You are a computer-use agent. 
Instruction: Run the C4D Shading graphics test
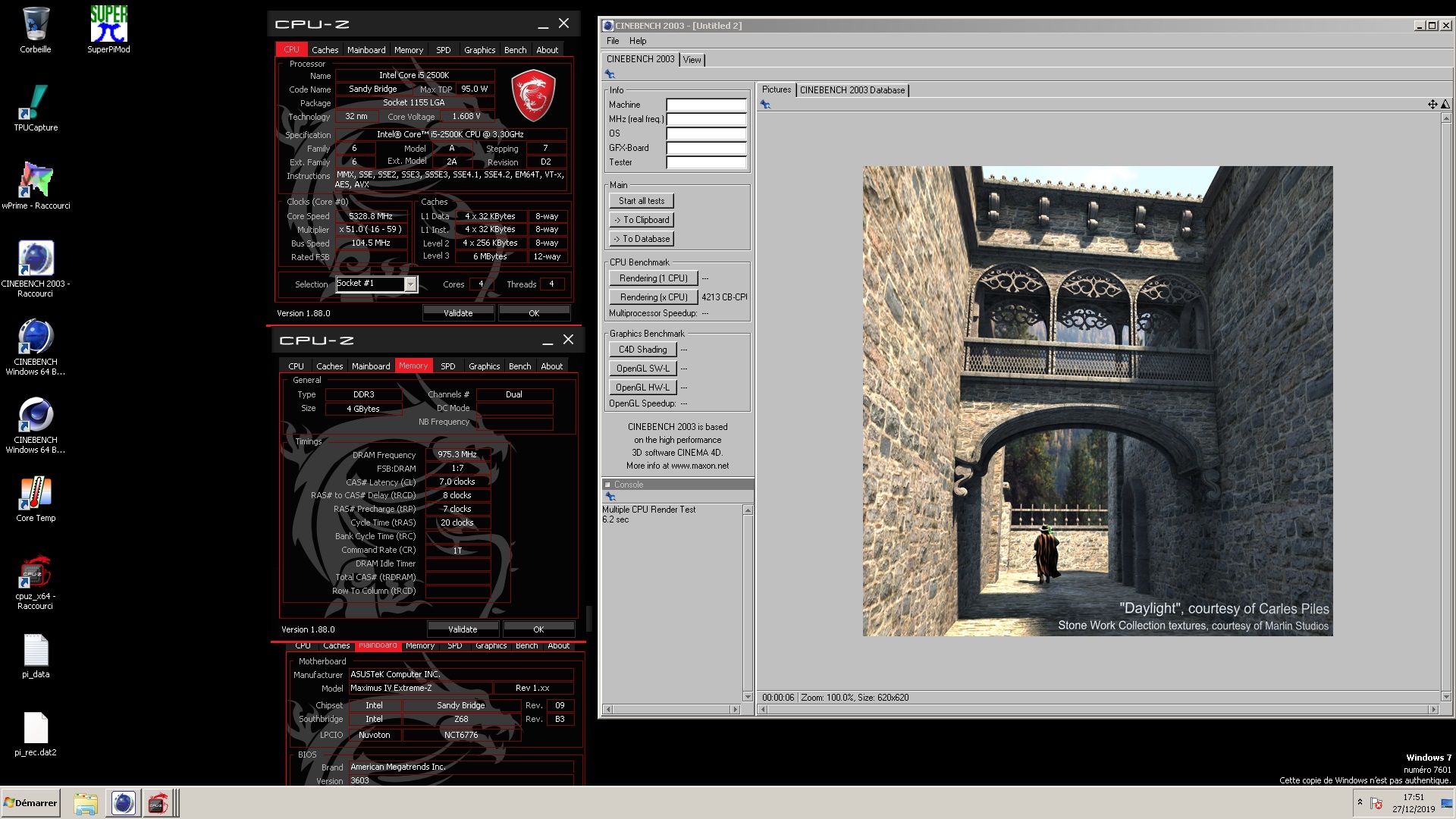[x=642, y=350]
